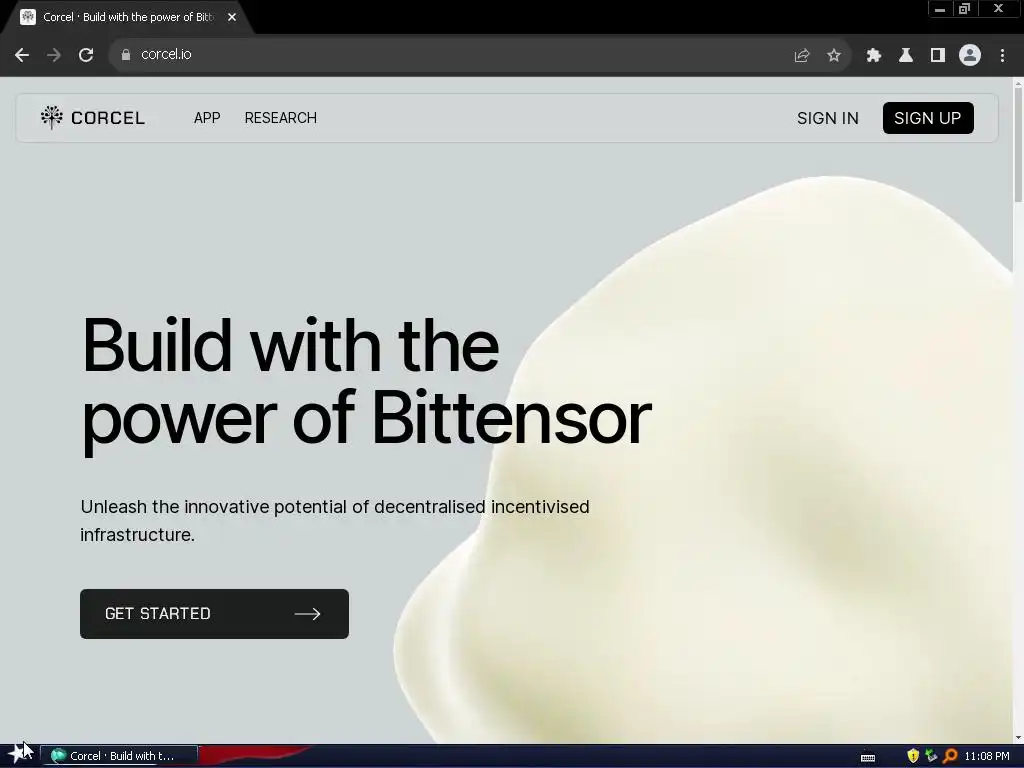Click the star start button on taskbar
Image resolution: width=1024 pixels, height=768 pixels.
(x=18, y=755)
